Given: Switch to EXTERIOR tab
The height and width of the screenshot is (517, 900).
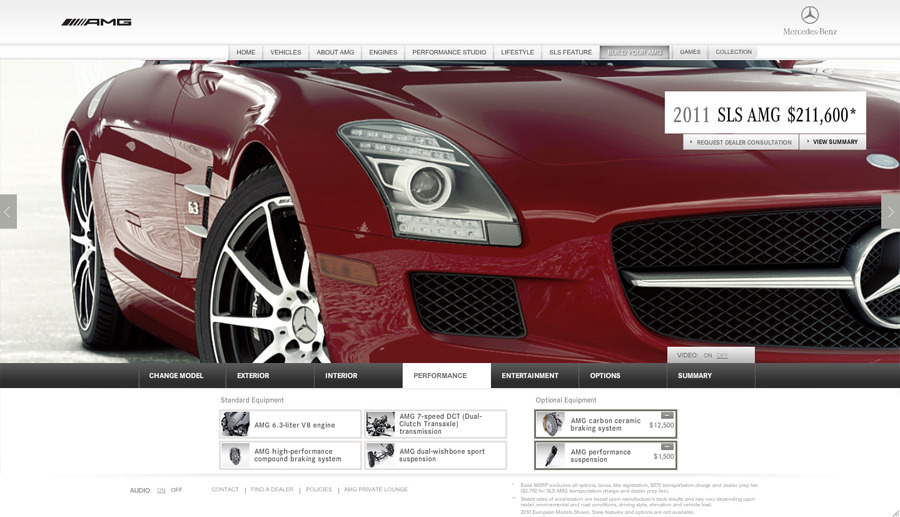Looking at the screenshot, I should (270, 376).
